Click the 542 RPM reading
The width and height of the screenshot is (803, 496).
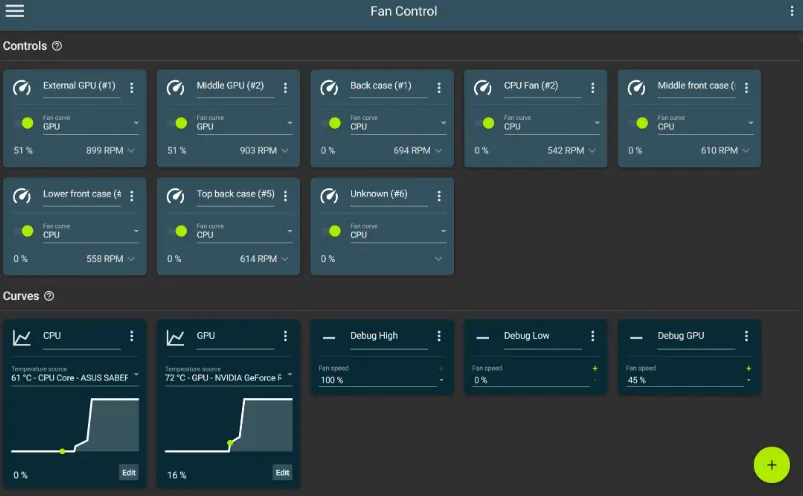[x=565, y=150]
